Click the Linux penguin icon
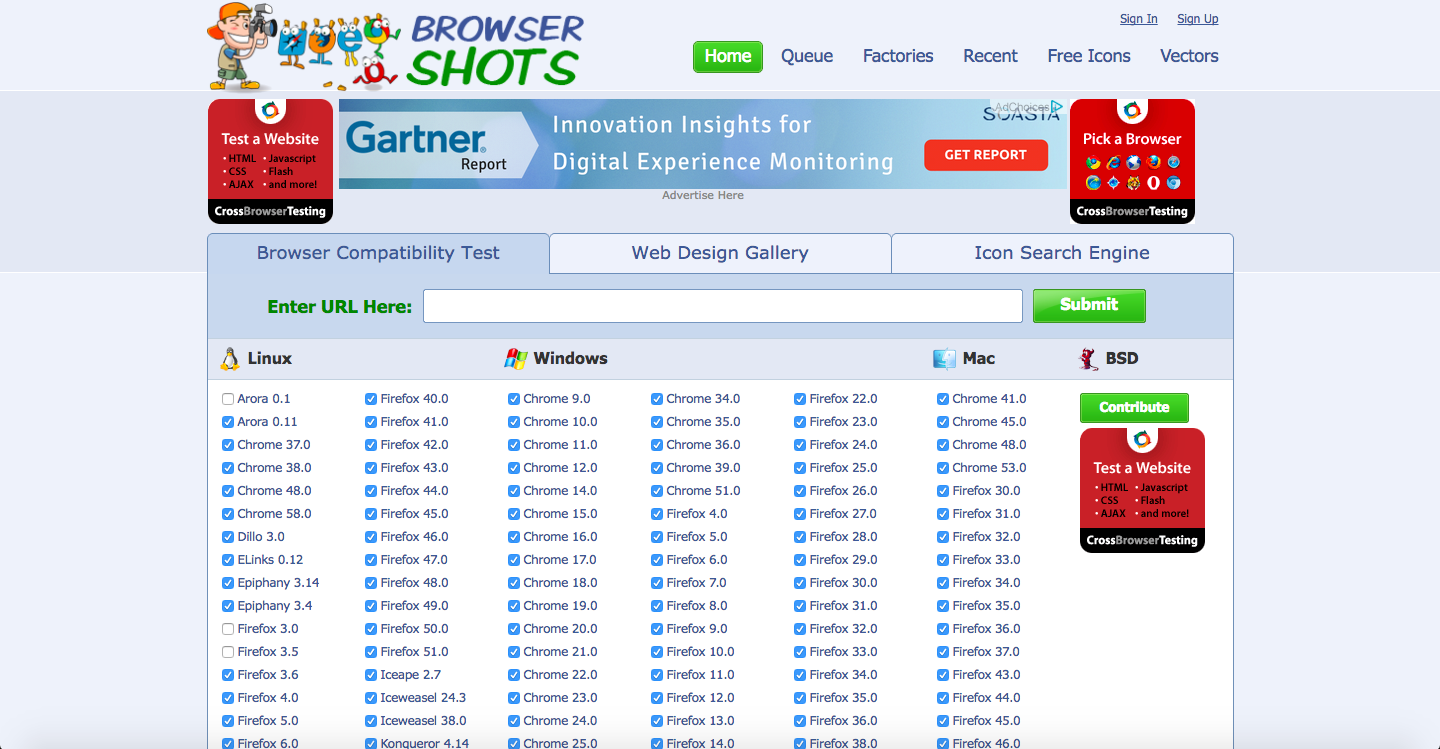Screen dimensions: 1440x749 230,359
